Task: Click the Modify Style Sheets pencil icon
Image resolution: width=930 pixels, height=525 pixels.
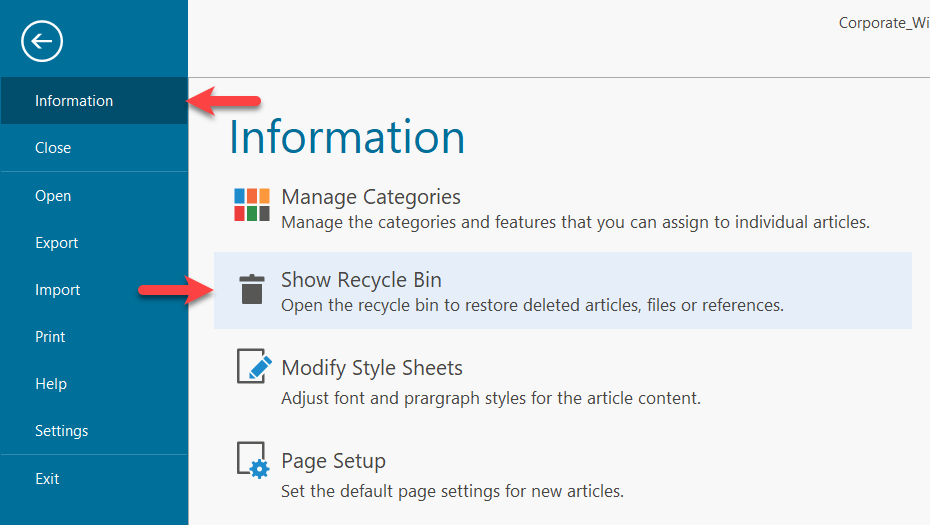Action: [x=253, y=366]
